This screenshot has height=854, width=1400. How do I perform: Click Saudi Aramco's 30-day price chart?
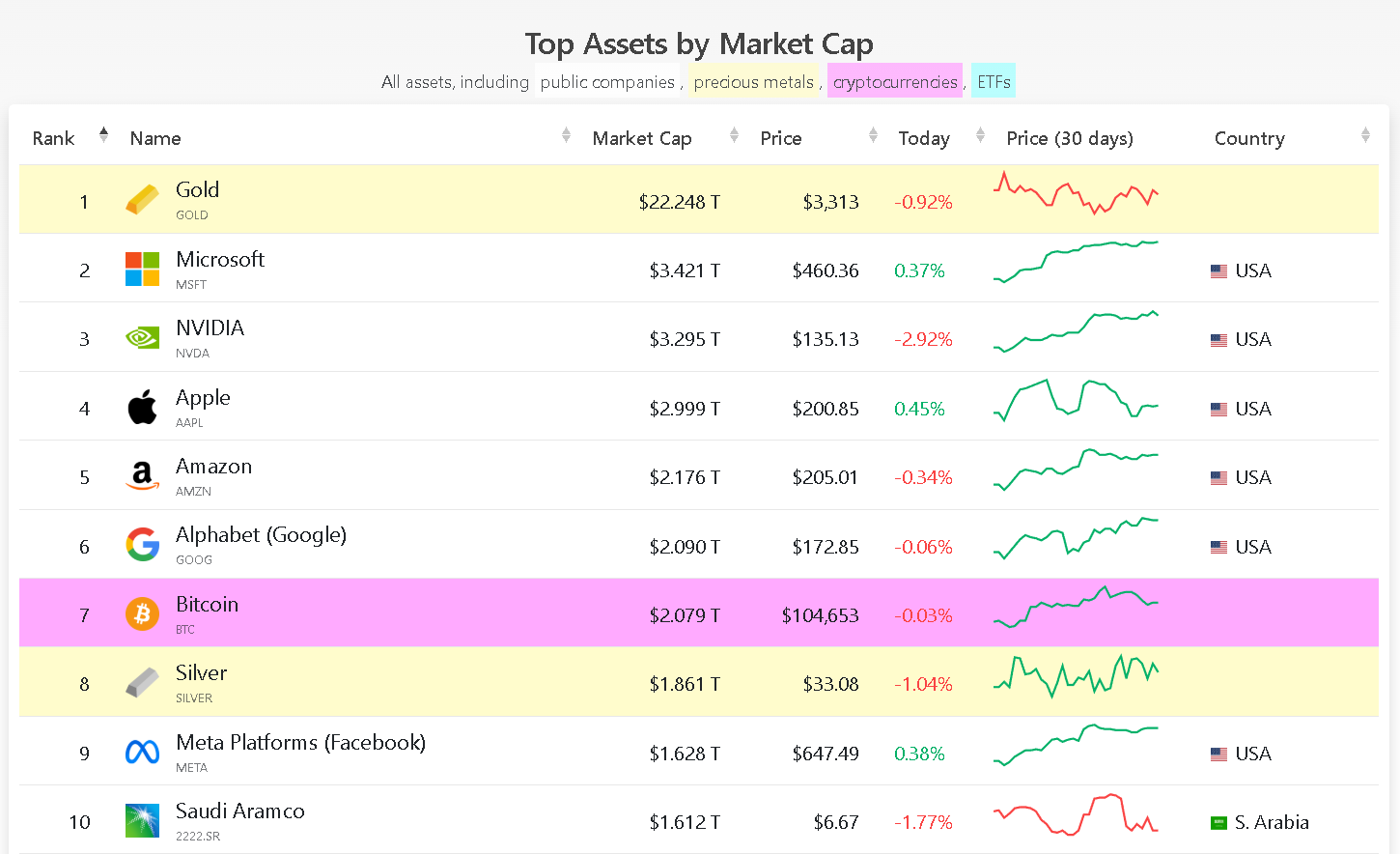coord(1076,813)
